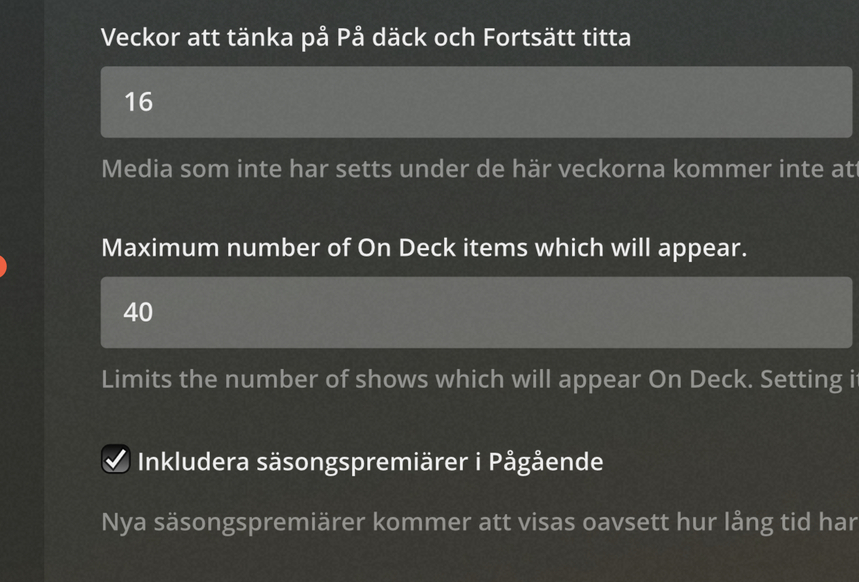Click the Fortsätt titta words in the heading
Screen dimensions: 859x582
(x=557, y=38)
